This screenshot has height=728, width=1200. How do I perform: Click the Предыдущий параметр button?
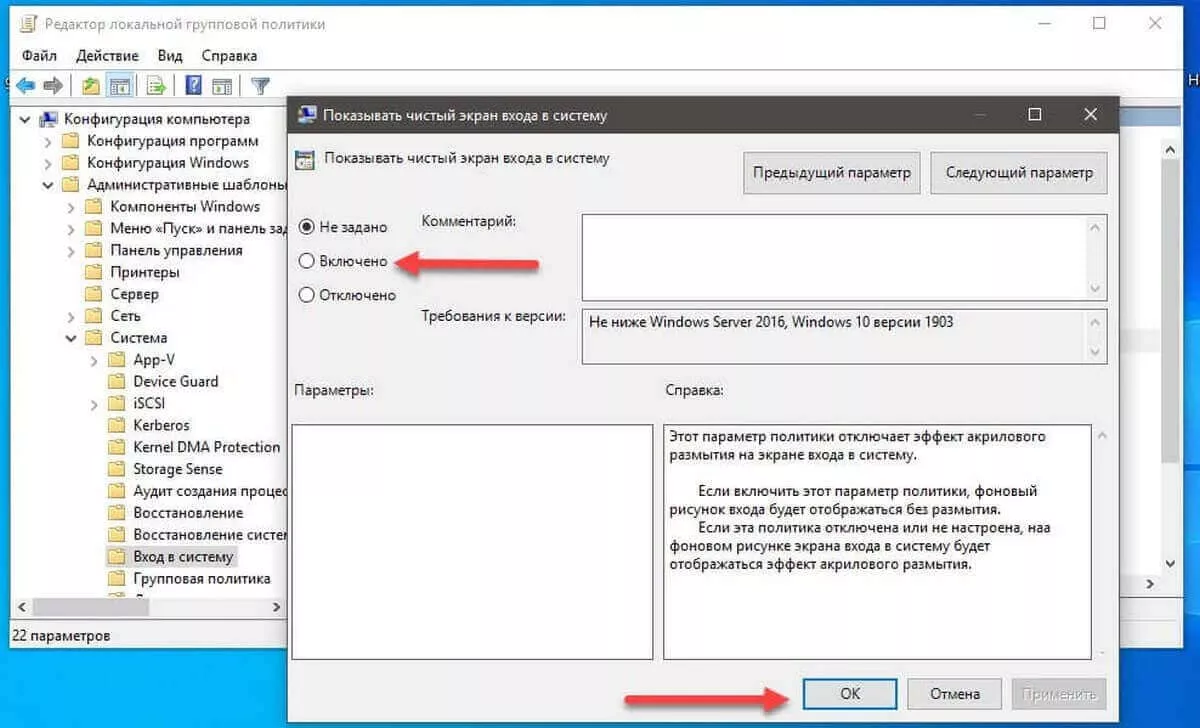pyautogui.click(x=833, y=173)
